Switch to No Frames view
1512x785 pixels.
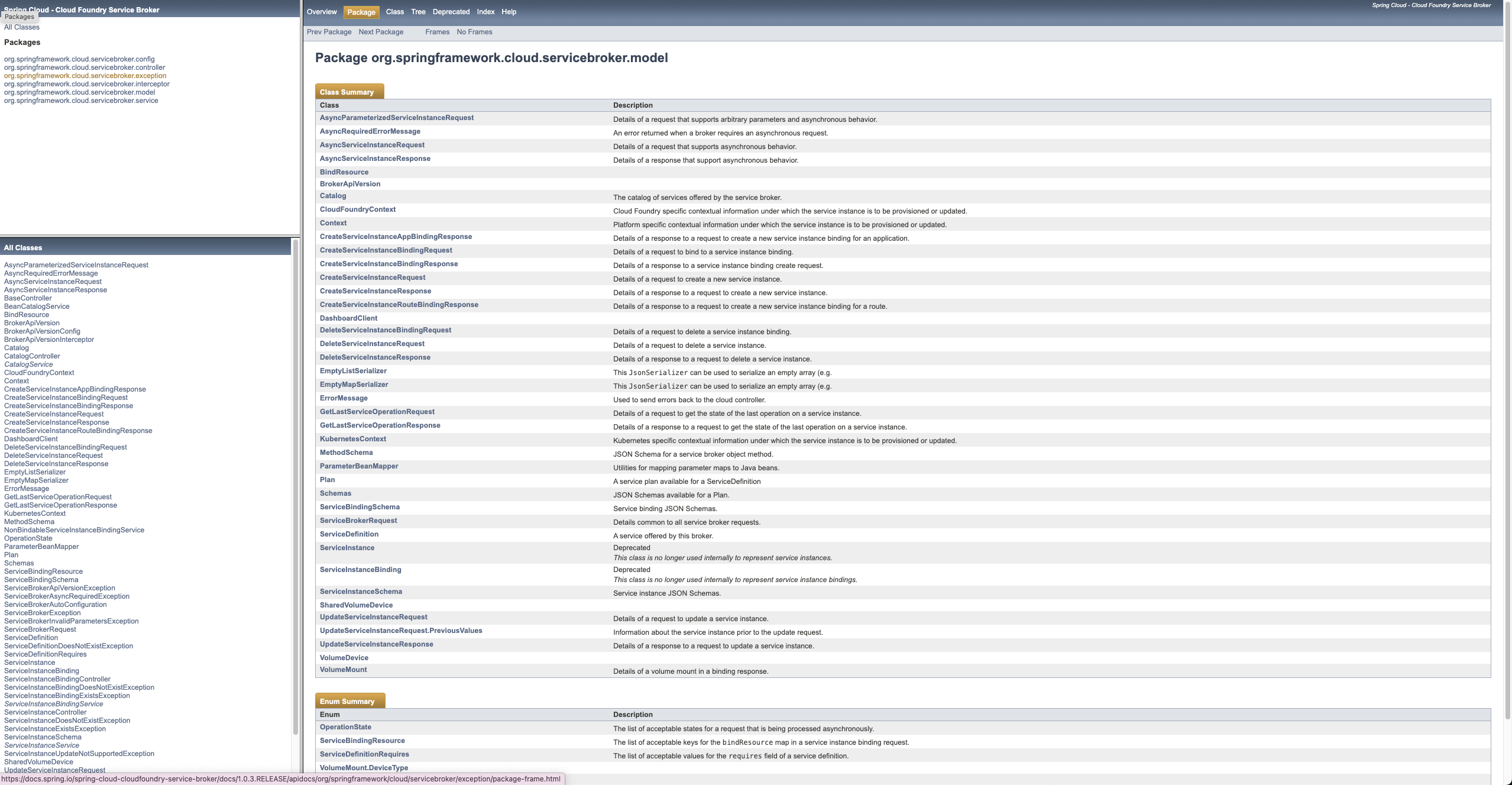click(x=474, y=32)
